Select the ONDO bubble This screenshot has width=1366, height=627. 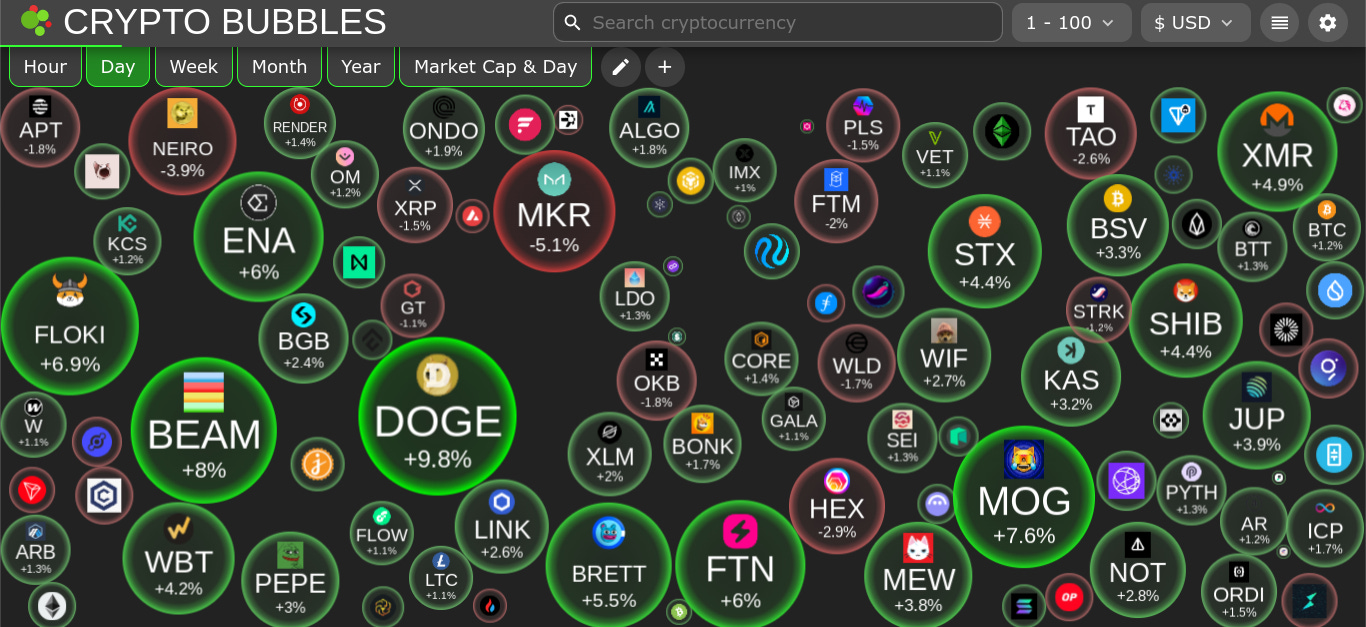[444, 129]
